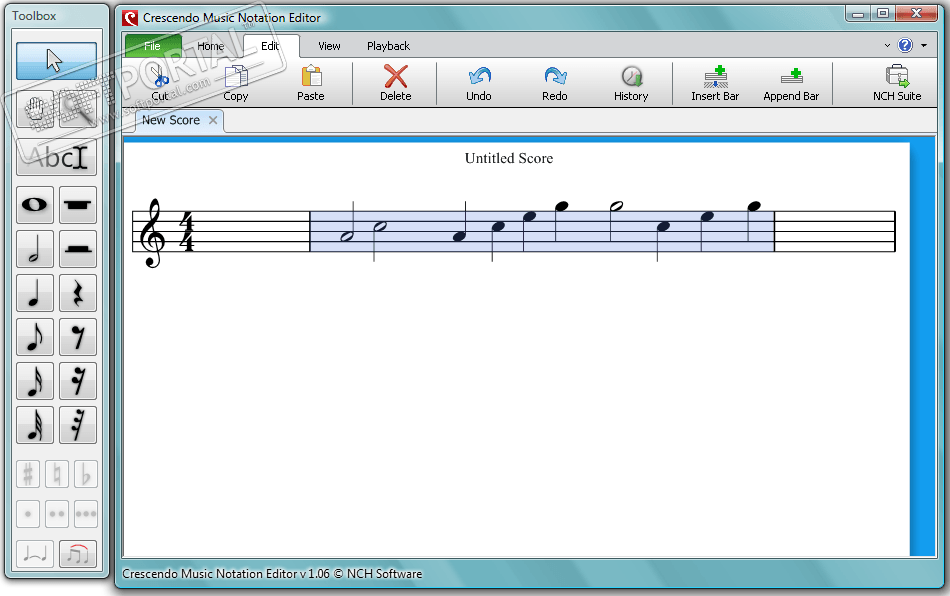Pick the sixteenth note tool

35,381
